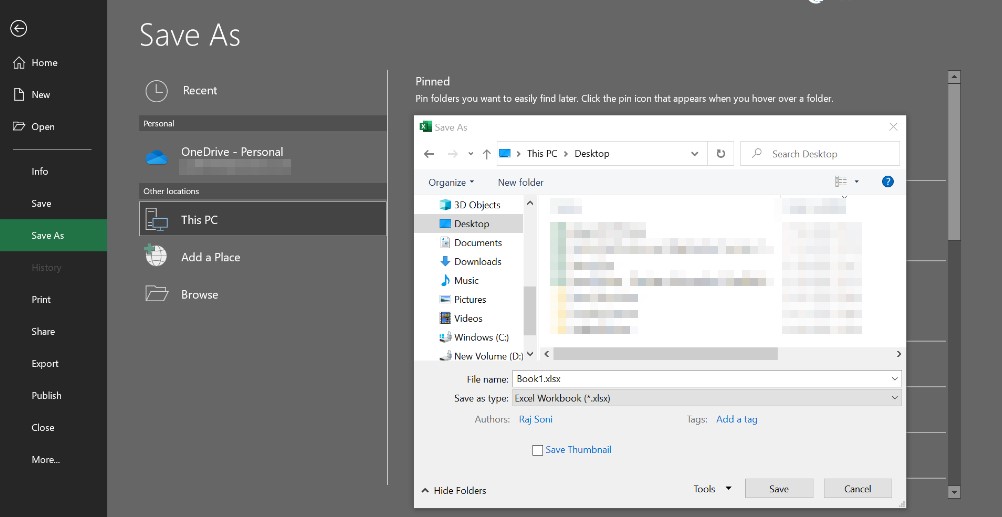Select OneDrive - Personal cloud location

[231, 152]
